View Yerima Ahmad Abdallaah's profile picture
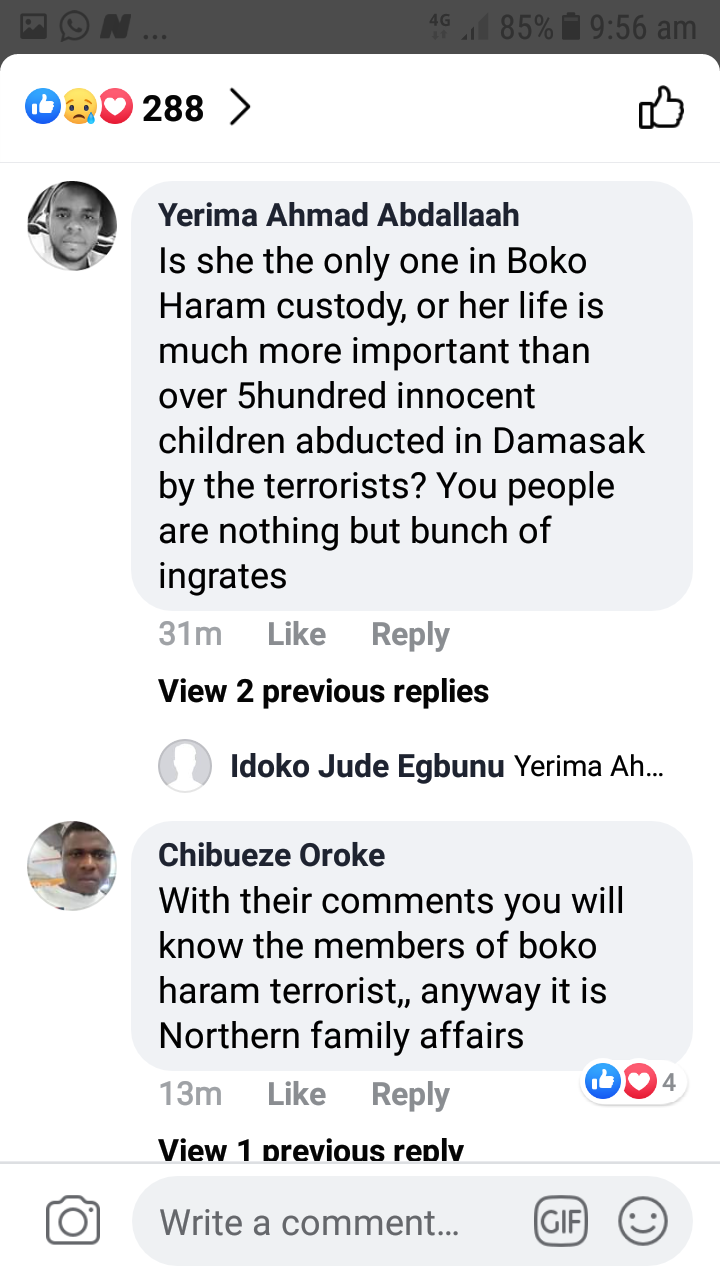The height and width of the screenshot is (1280, 720). 72,226
